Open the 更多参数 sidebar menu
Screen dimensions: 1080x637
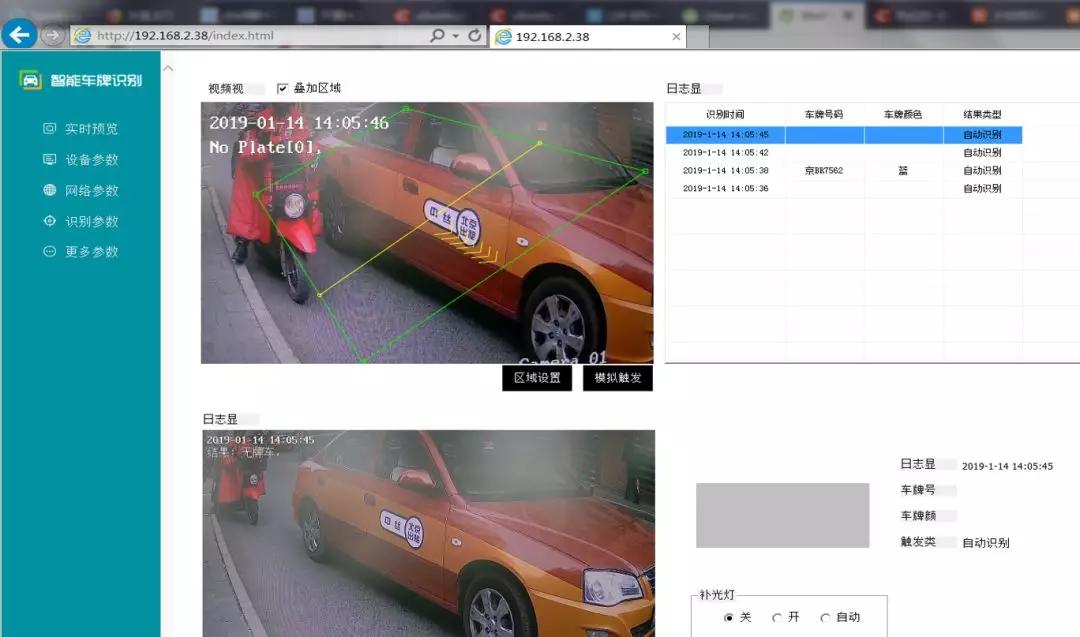pos(81,252)
